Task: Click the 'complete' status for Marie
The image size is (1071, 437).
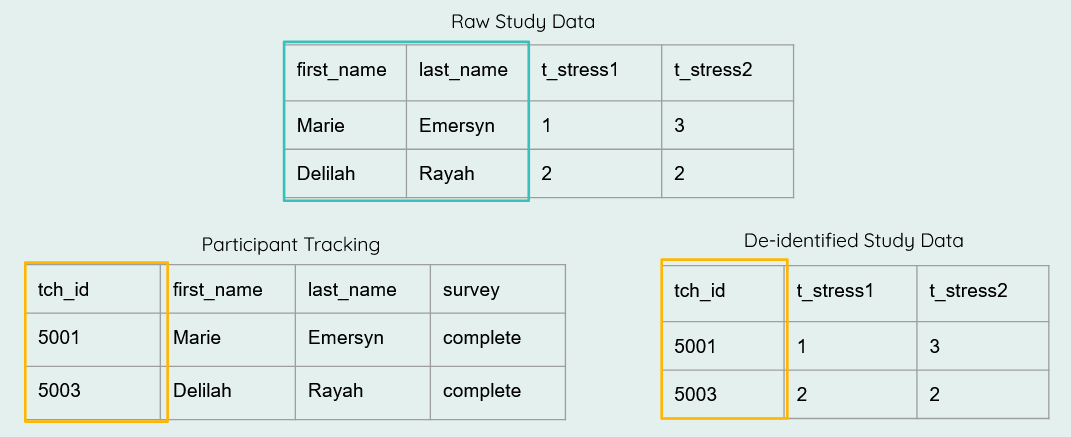Action: click(498, 340)
